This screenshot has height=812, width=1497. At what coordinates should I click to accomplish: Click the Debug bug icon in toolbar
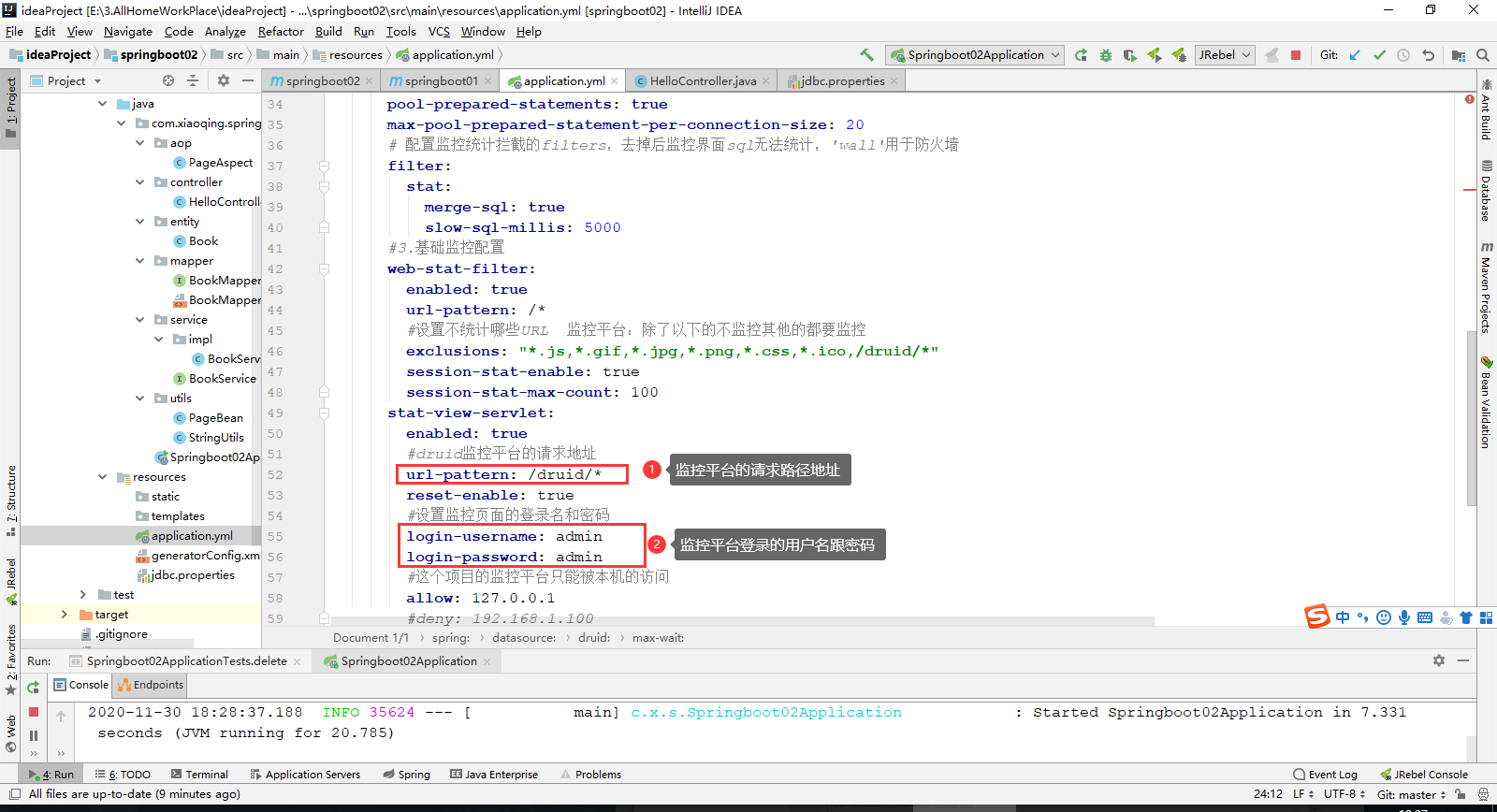(x=1105, y=55)
